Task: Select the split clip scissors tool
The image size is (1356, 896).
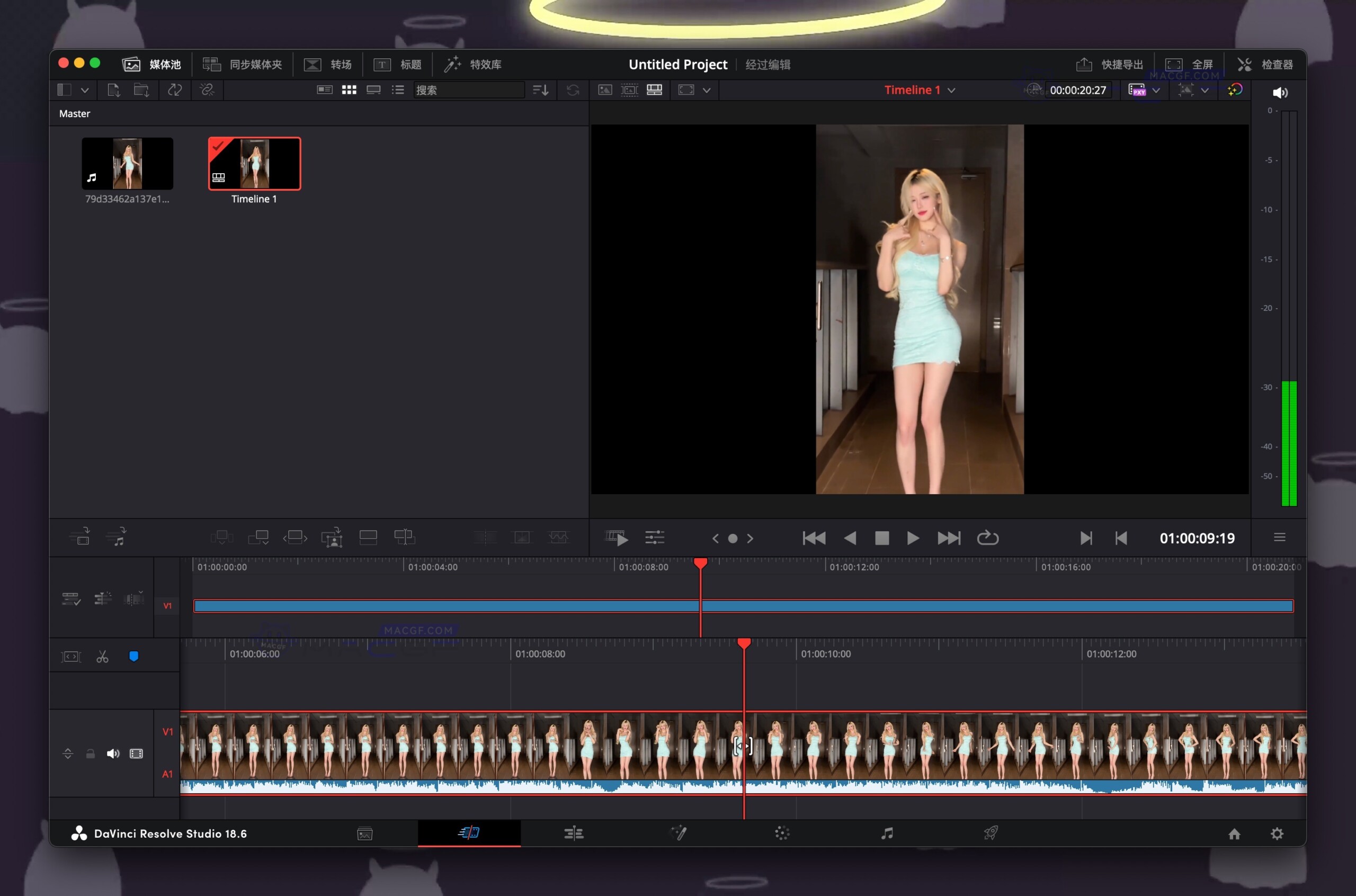Action: click(x=102, y=656)
